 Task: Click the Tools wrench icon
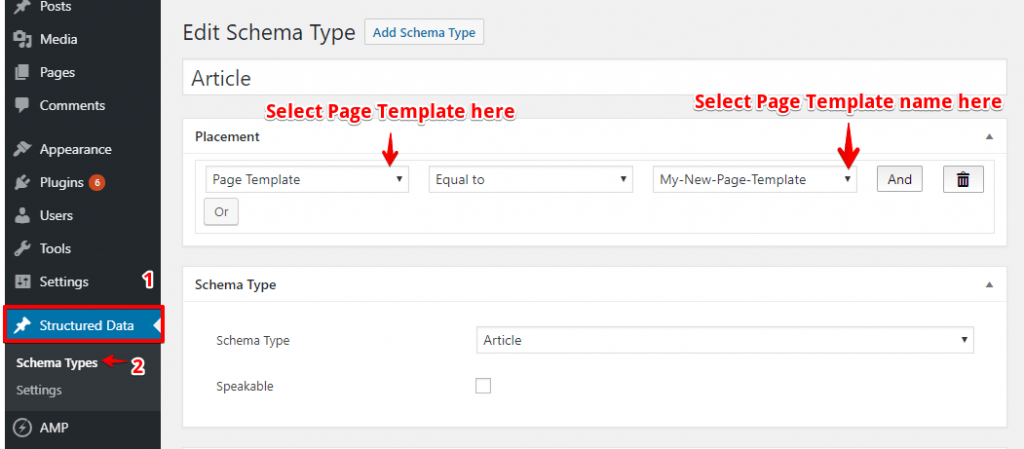(22, 249)
